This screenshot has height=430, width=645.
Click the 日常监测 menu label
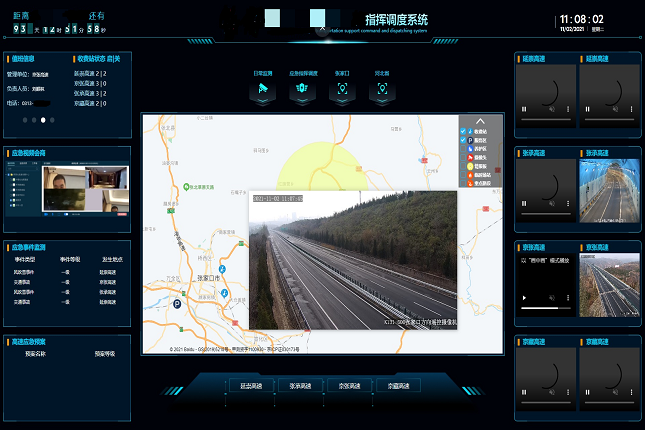pos(263,73)
